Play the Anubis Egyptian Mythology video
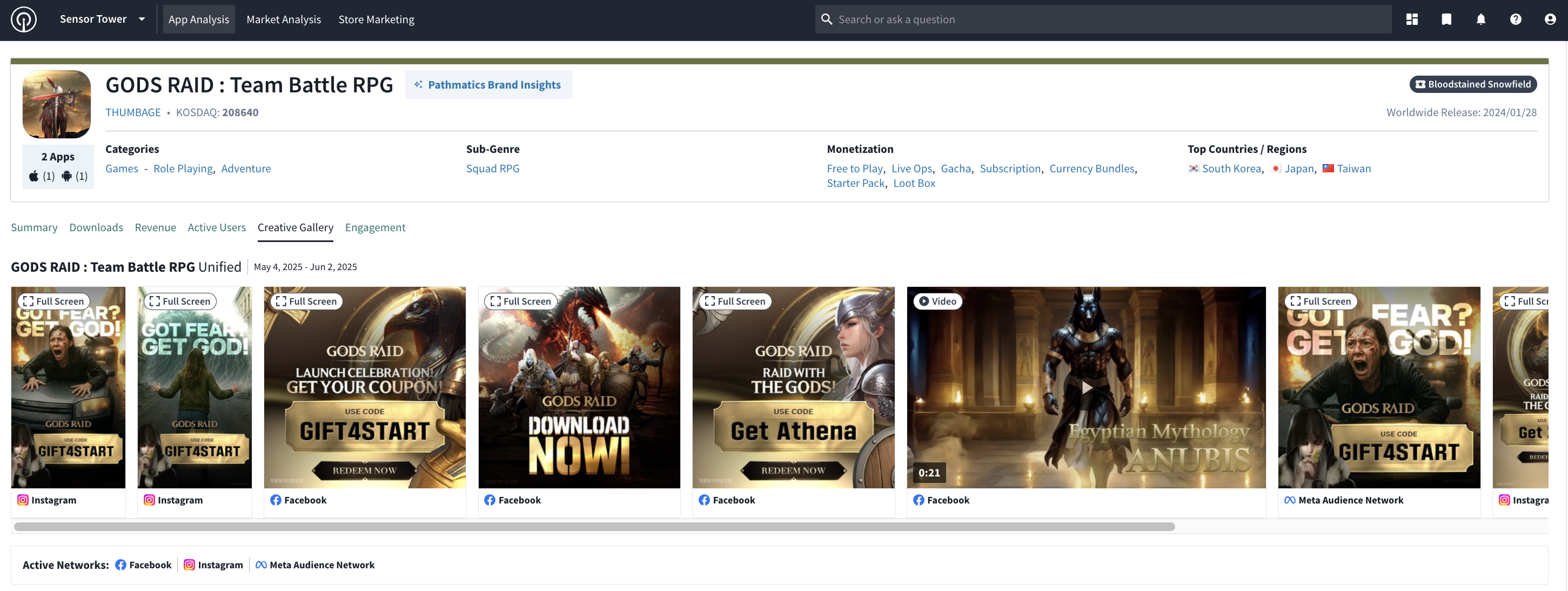This screenshot has width=1568, height=591. [1086, 388]
